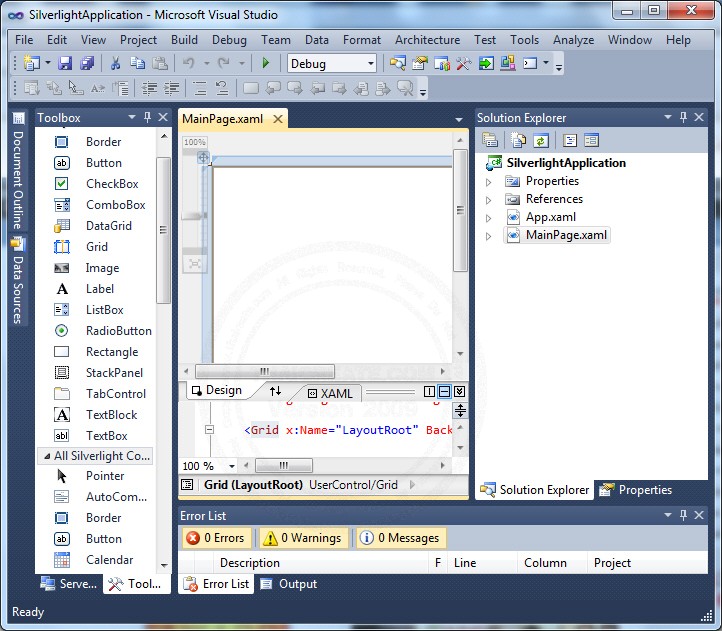Click the Save icon in toolbar

pos(65,63)
